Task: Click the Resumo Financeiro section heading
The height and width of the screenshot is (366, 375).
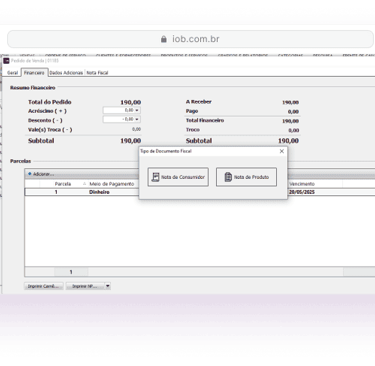Action: point(33,88)
